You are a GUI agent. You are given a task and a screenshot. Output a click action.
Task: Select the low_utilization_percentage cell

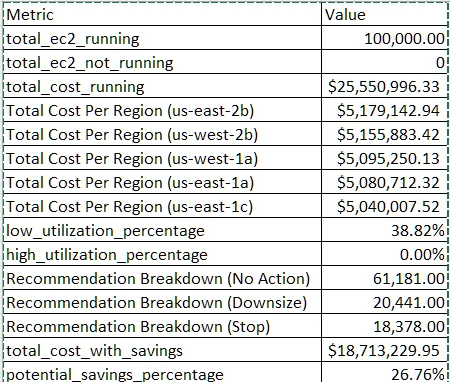[162, 230]
